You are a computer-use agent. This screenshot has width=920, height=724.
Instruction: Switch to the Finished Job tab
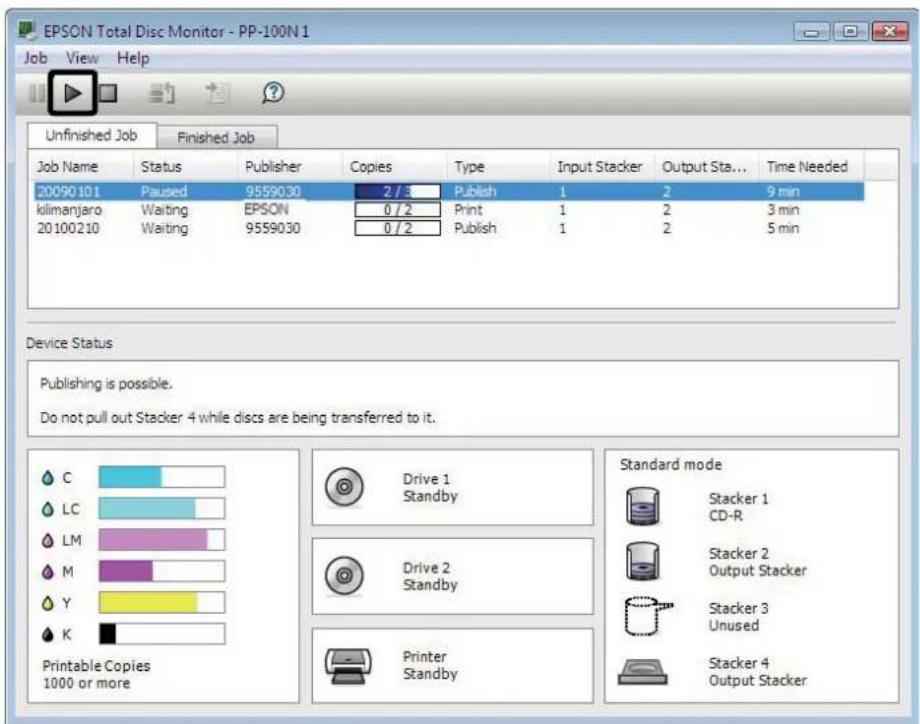click(216, 138)
